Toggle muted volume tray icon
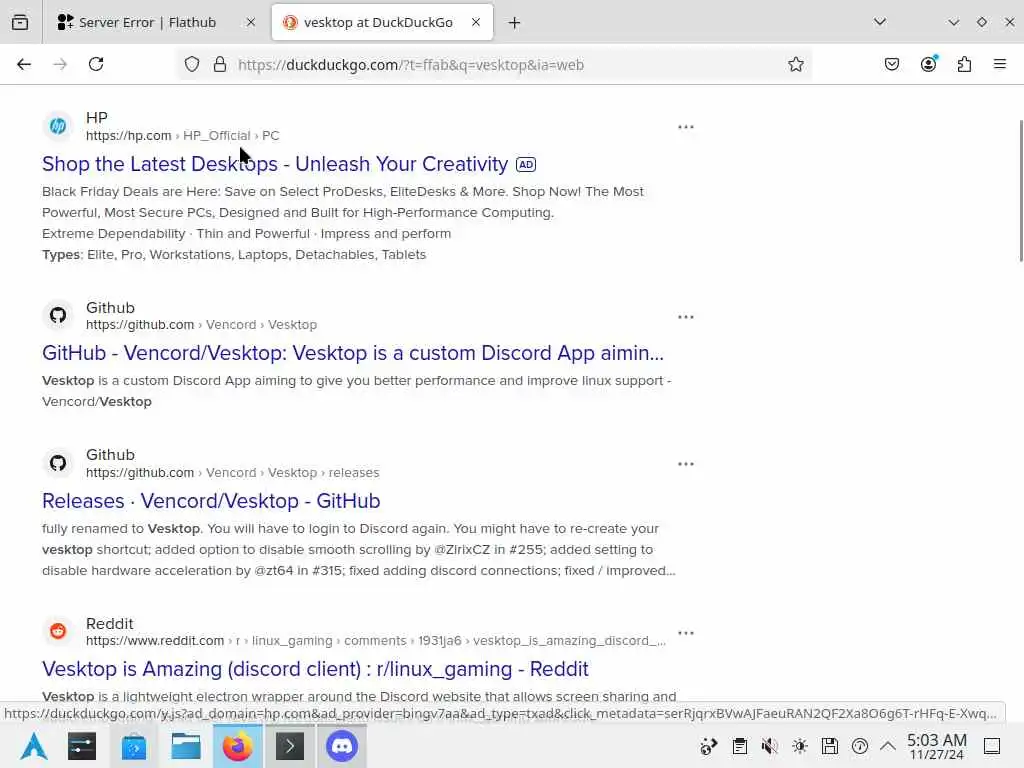The image size is (1024, 768). pyautogui.click(x=769, y=746)
